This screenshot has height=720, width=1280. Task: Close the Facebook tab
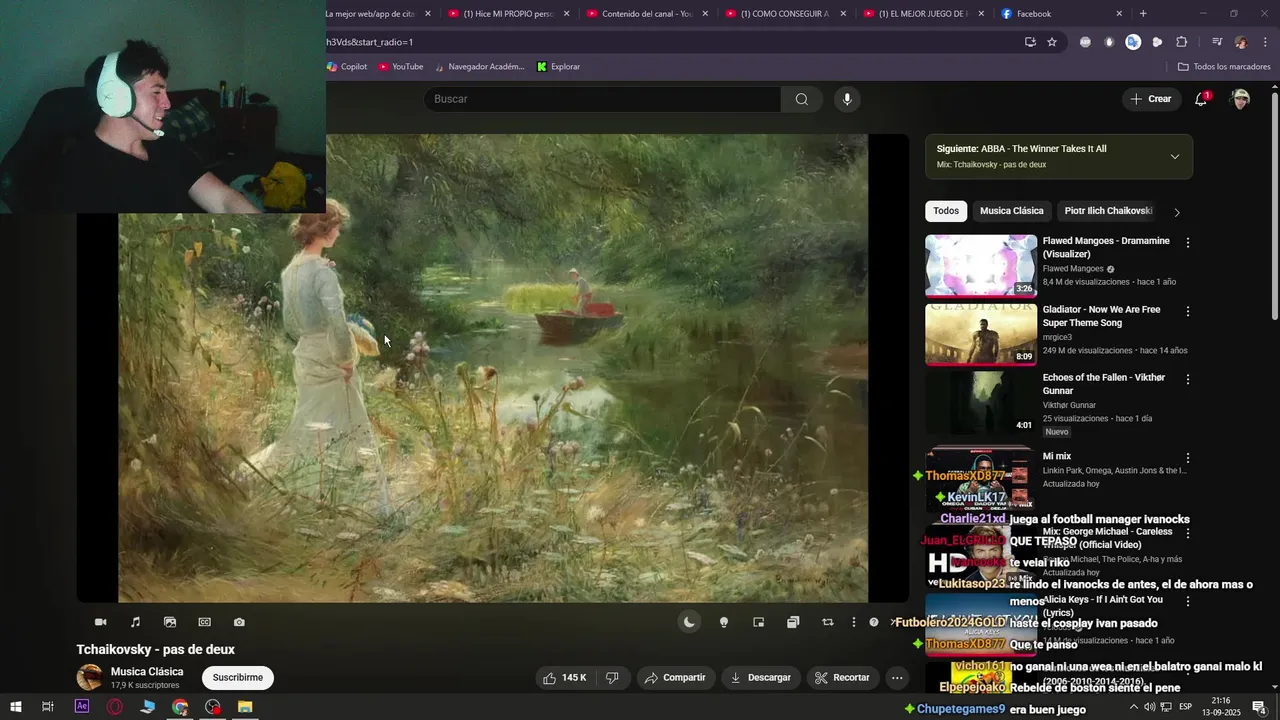click(x=1119, y=14)
